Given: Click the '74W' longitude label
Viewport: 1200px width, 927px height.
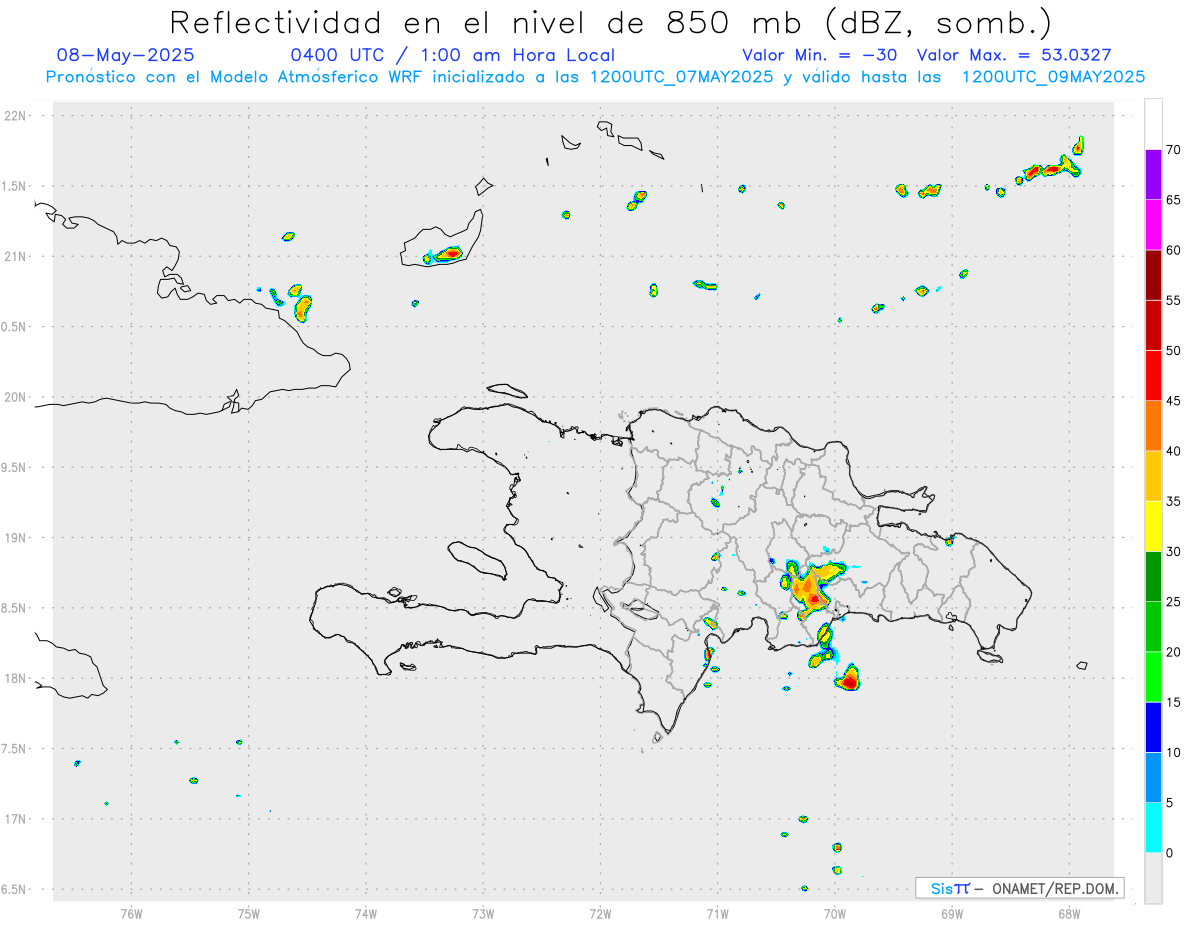Looking at the screenshot, I should pos(365,912).
